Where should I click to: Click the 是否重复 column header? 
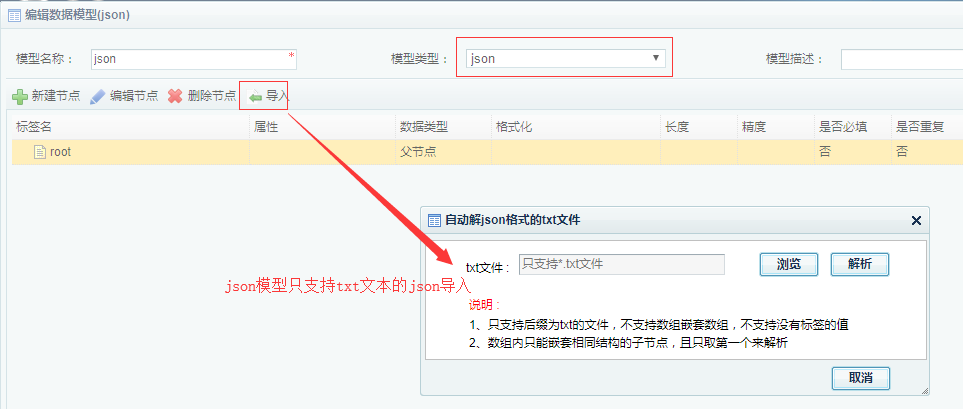920,127
